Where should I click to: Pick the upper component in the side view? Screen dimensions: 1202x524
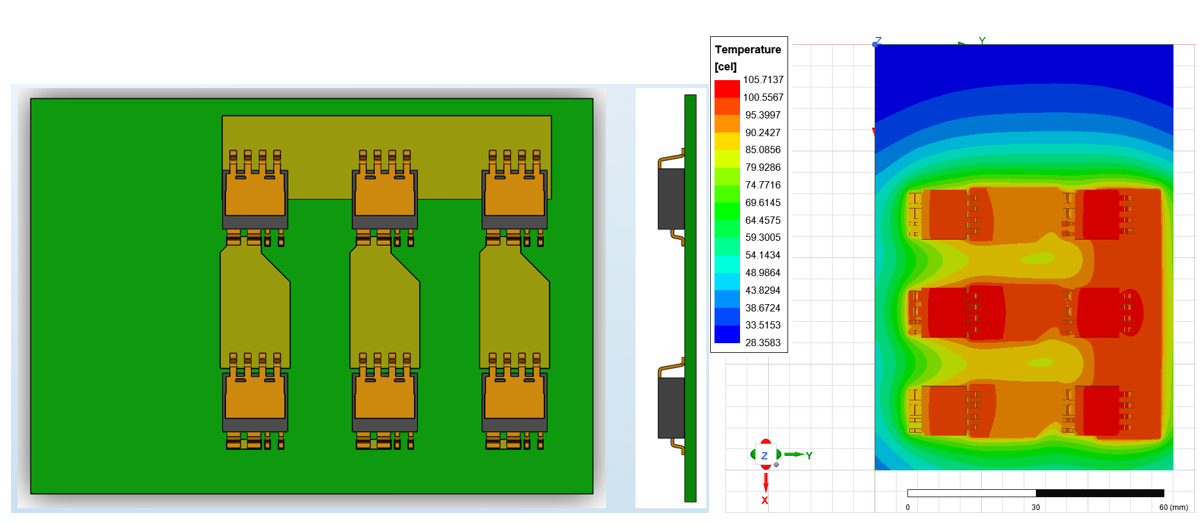pyautogui.click(x=671, y=197)
